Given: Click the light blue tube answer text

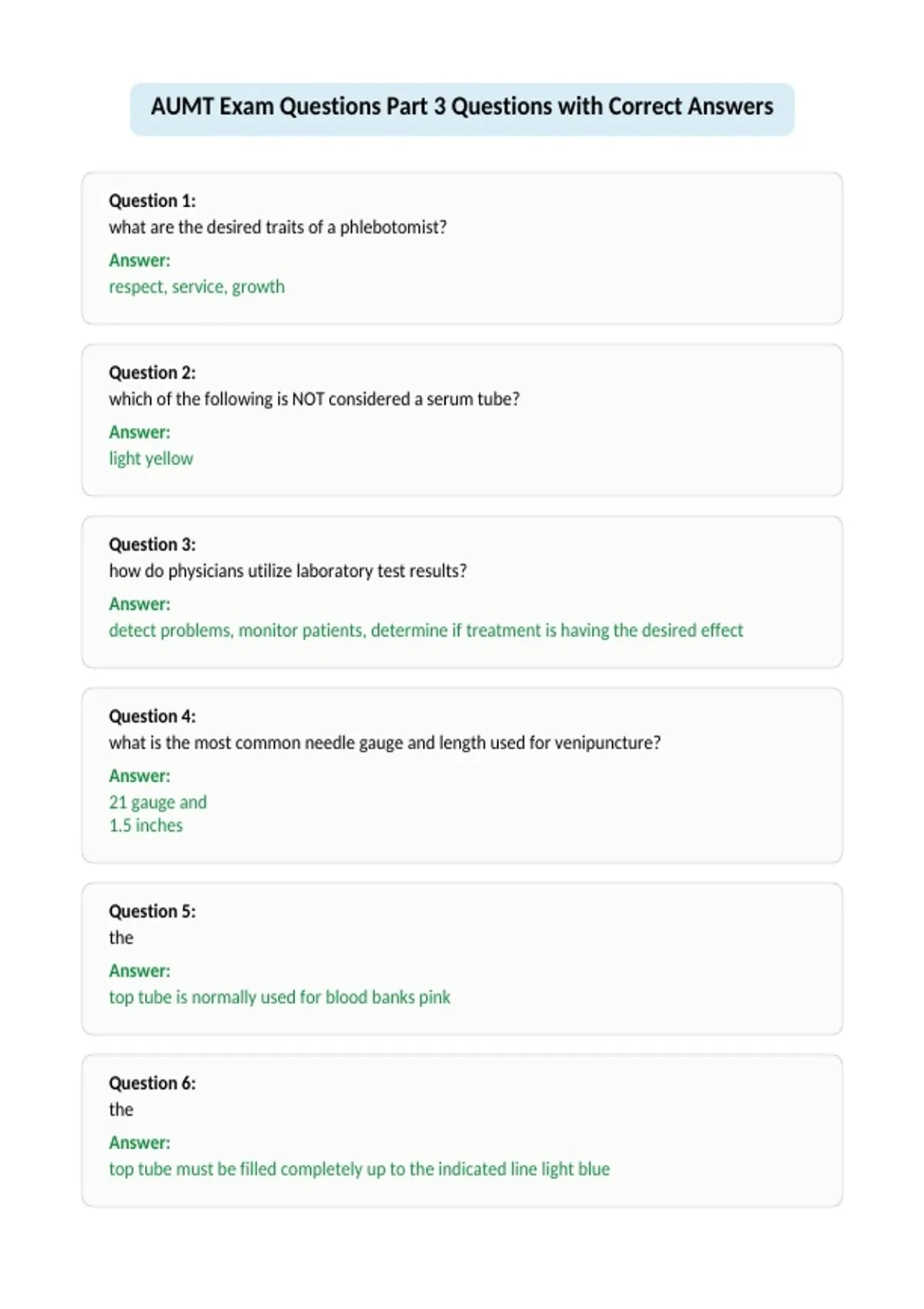Looking at the screenshot, I should 360,1169.
